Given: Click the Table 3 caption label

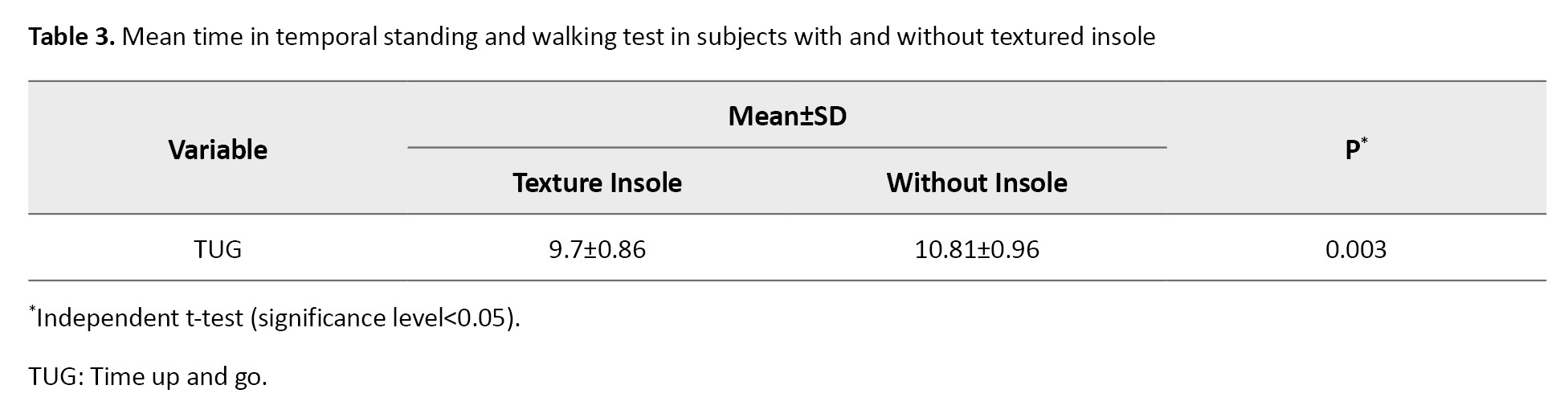Looking at the screenshot, I should pos(72,37).
